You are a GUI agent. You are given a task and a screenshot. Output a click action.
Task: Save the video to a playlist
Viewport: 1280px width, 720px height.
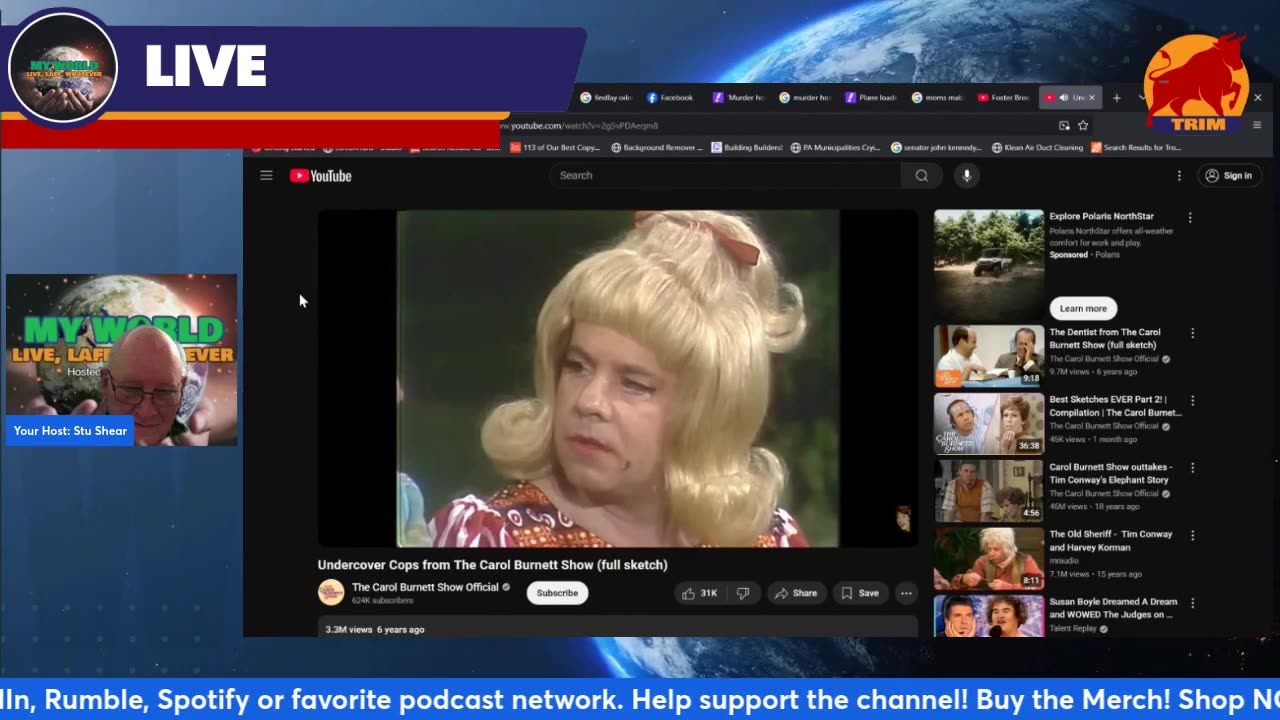click(x=860, y=593)
